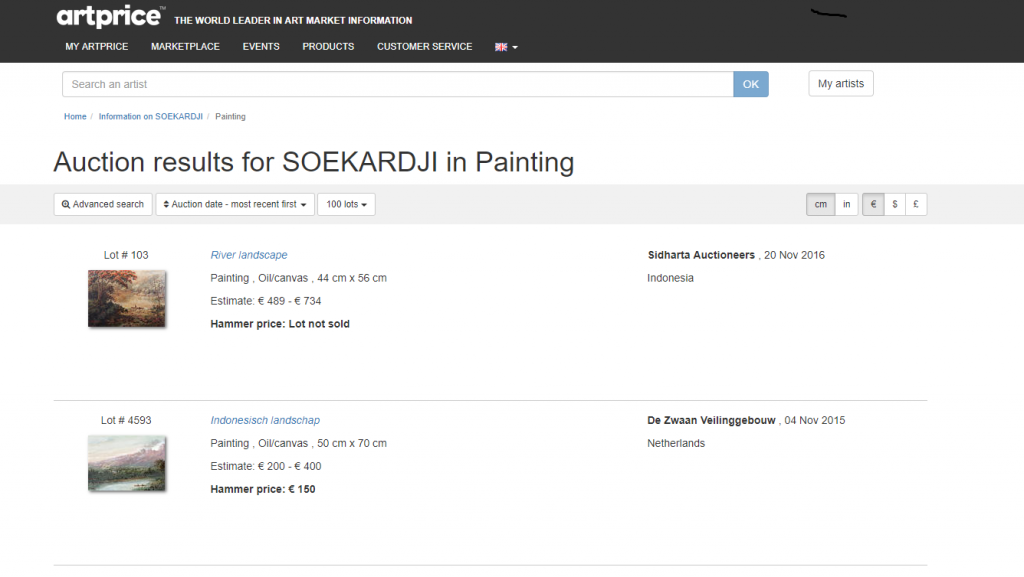The width and height of the screenshot is (1024, 577).
Task: Click the artprice logo
Action: [x=110, y=16]
